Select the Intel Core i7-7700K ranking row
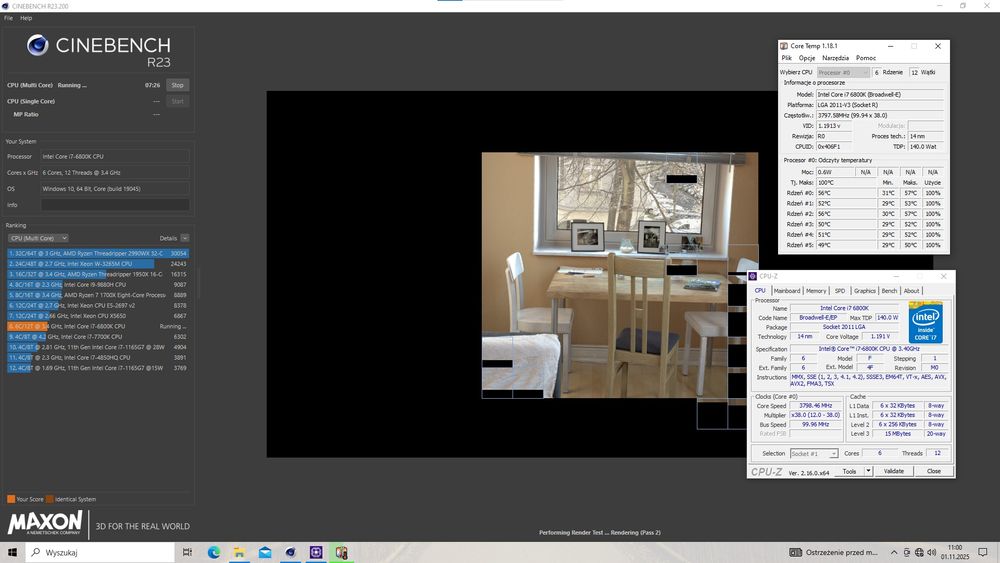 [x=98, y=337]
